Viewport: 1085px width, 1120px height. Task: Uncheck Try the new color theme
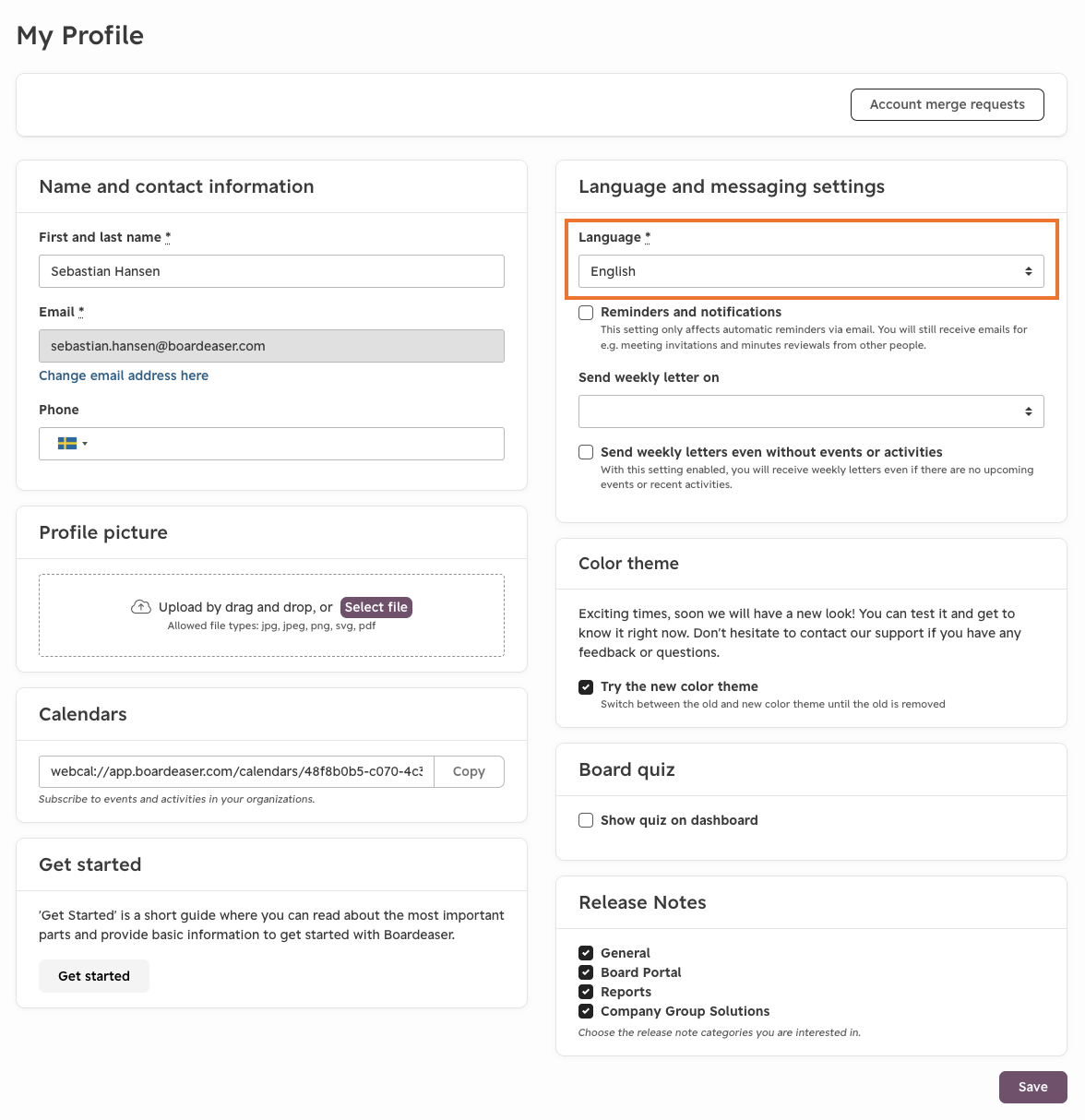[x=586, y=687]
